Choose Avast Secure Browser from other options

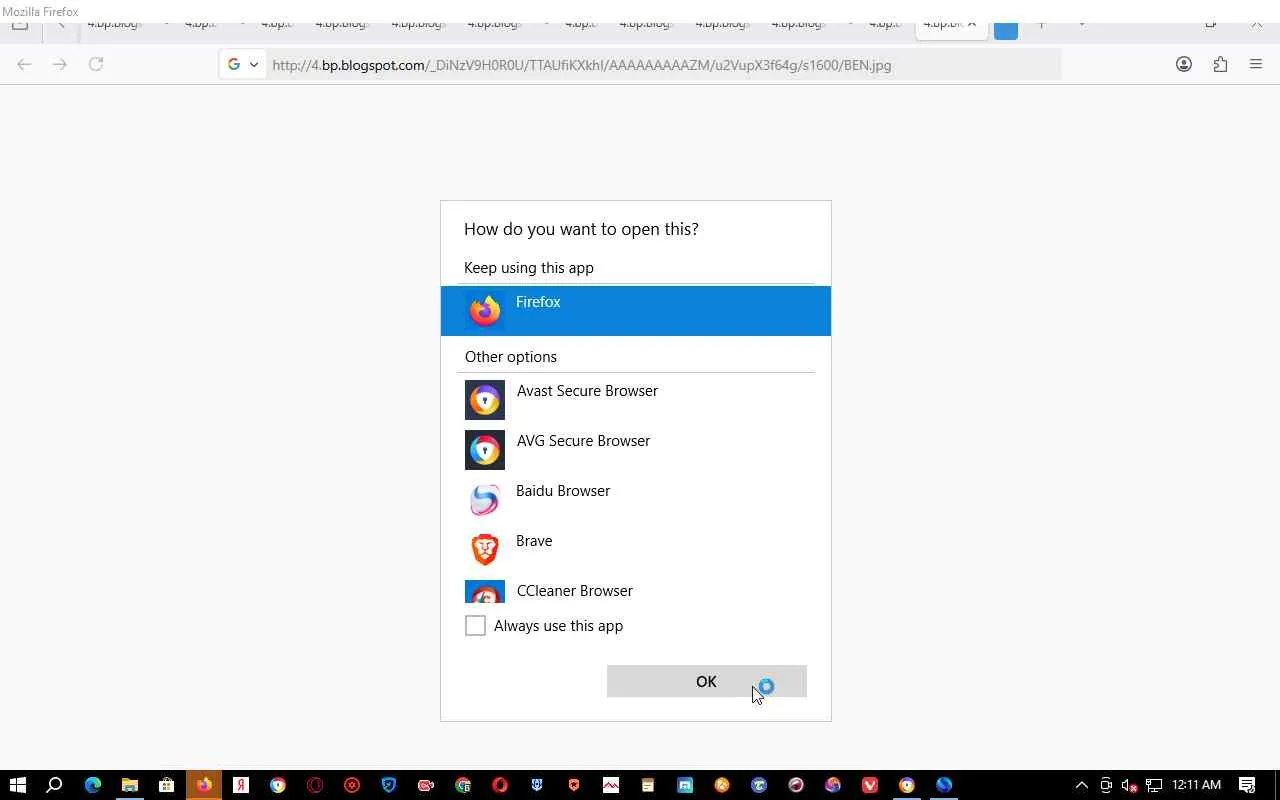(x=636, y=400)
